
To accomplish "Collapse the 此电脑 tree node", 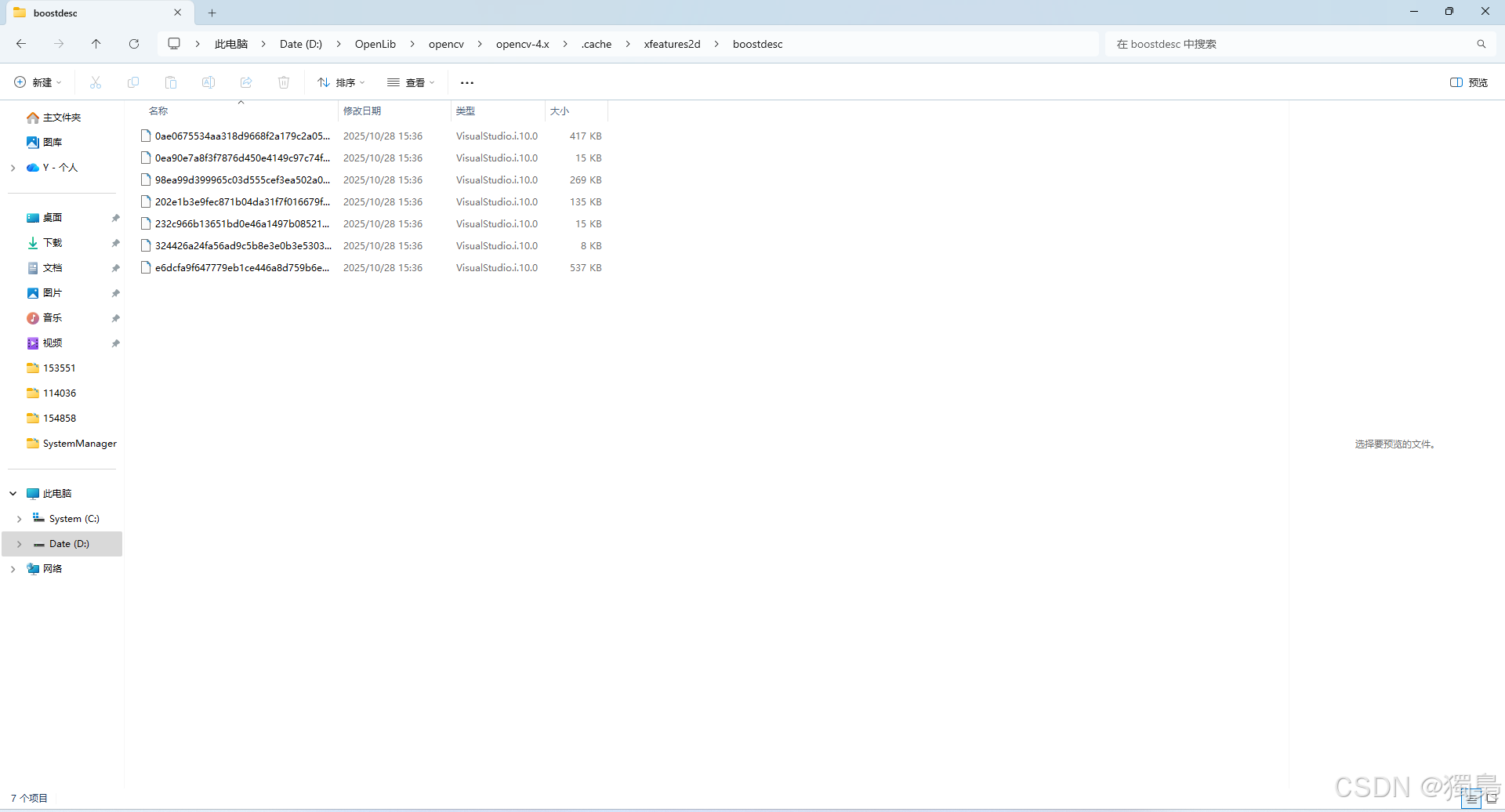I will point(13,494).
